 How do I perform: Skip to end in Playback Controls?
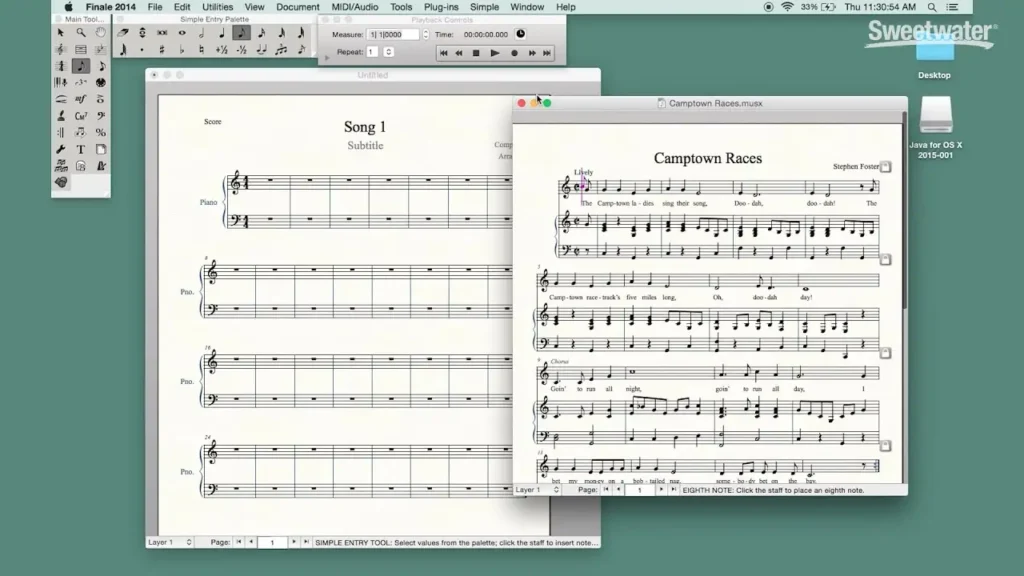tap(547, 53)
